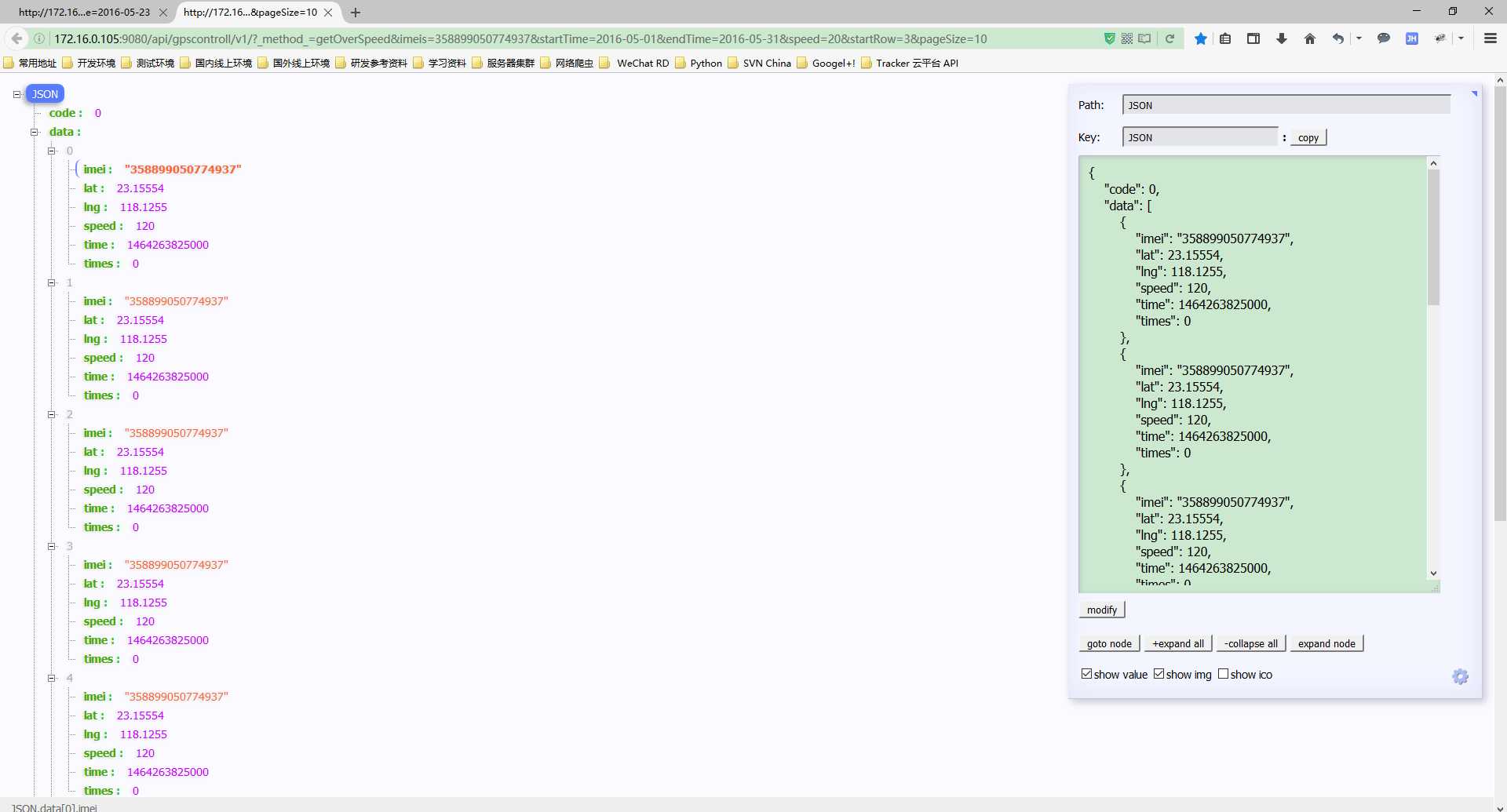
Task: Collapse data item 3
Action: (x=51, y=546)
